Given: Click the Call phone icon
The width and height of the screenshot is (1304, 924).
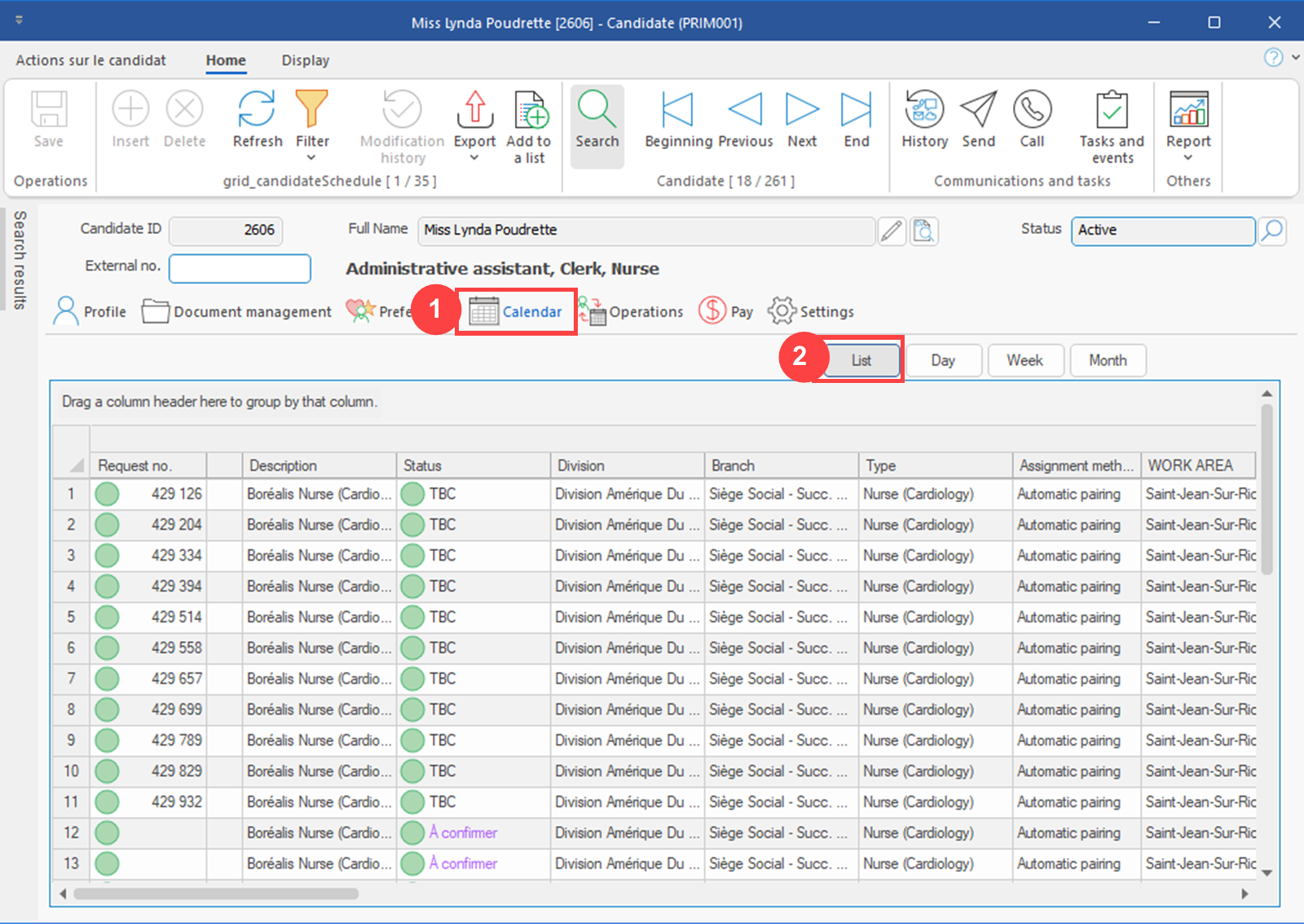Looking at the screenshot, I should (x=1032, y=110).
